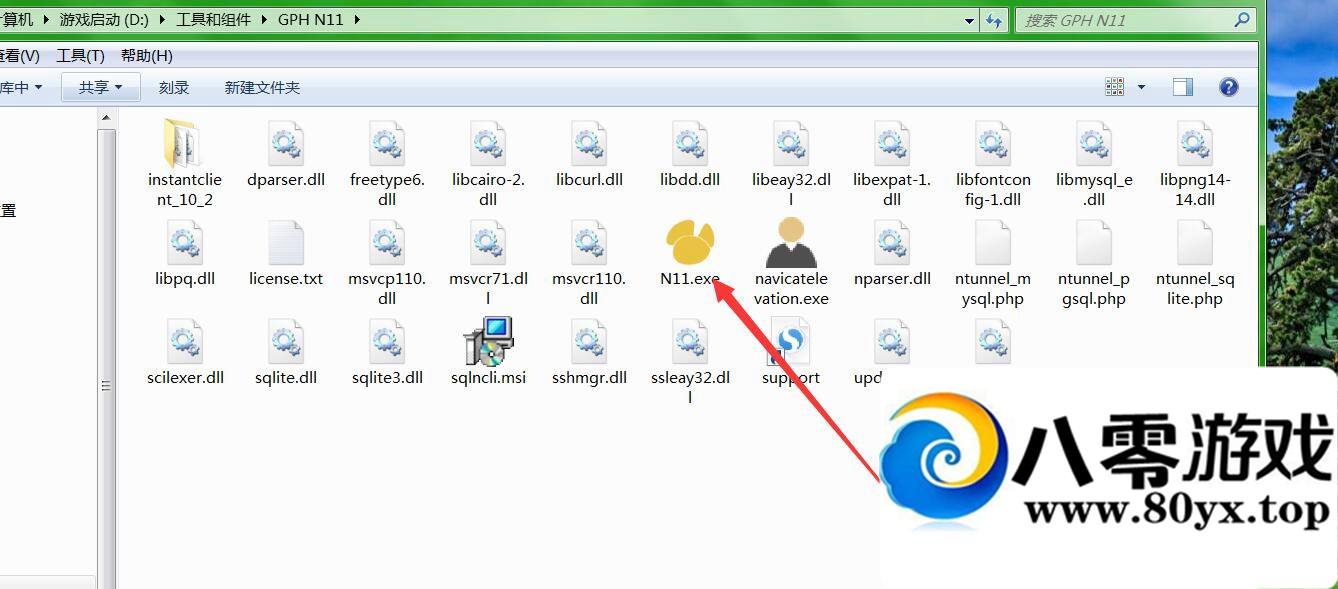Select ntunnel_sqlite.php file icon
This screenshot has width=1338, height=589.
tap(1195, 243)
